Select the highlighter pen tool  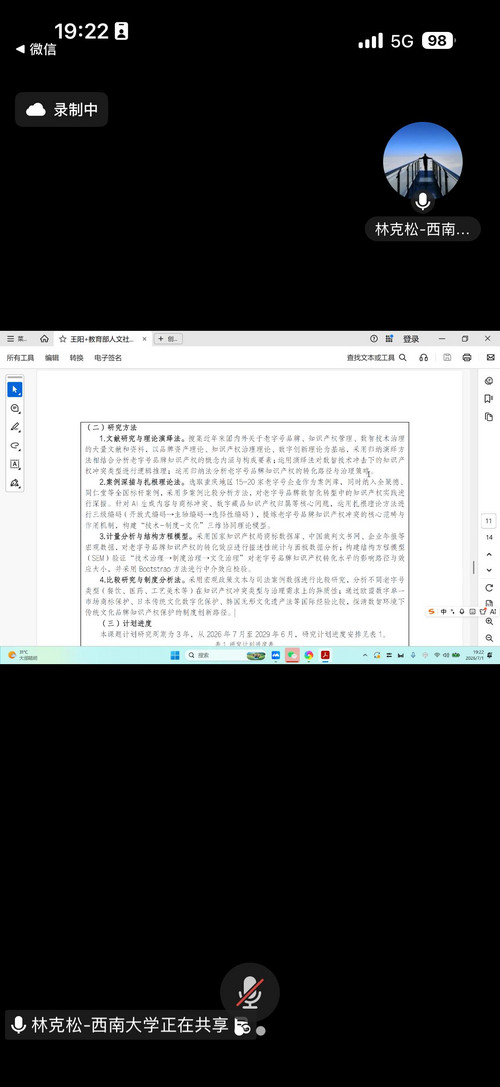15,427
